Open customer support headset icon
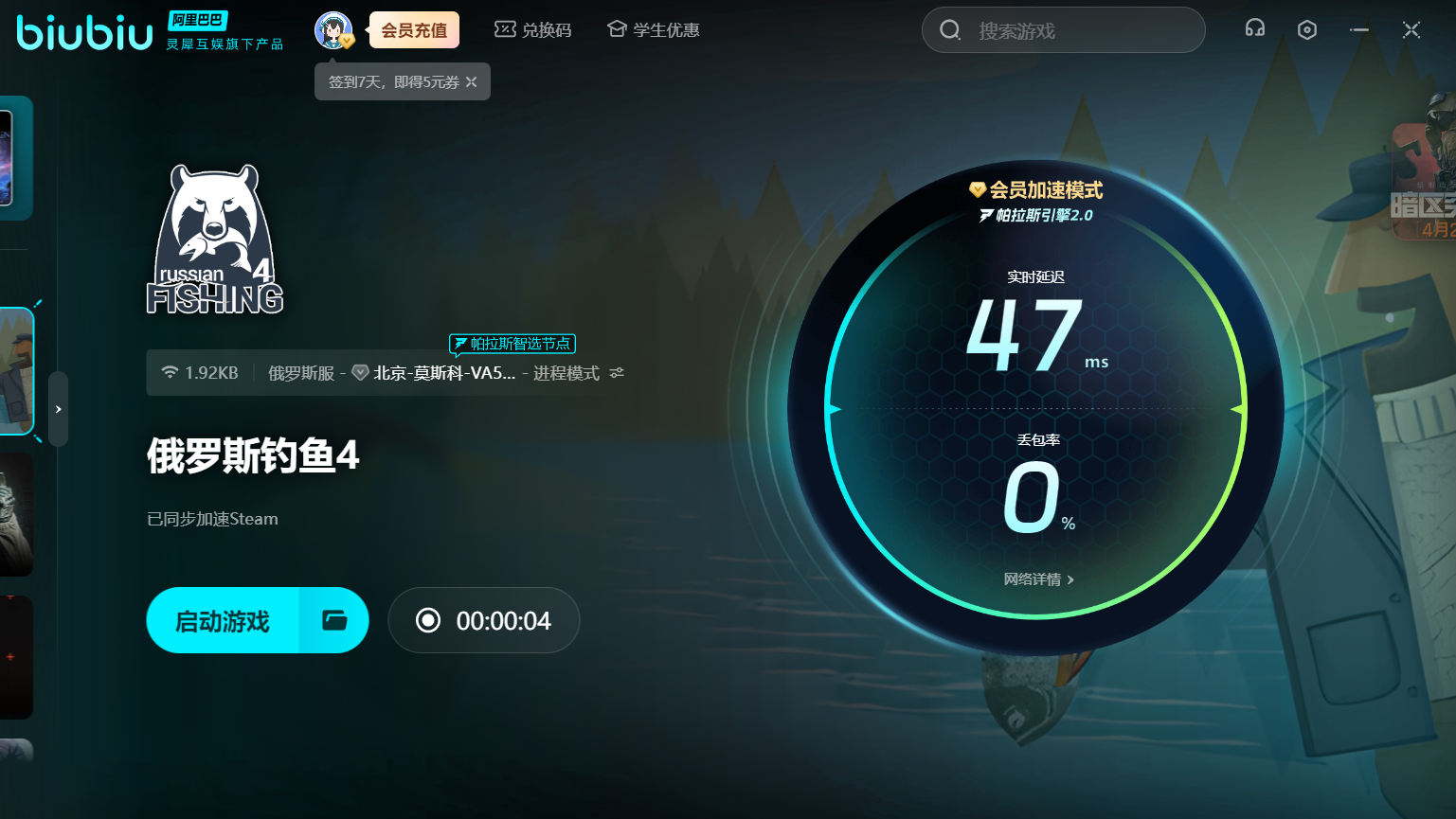1456x819 pixels. coord(1254,29)
